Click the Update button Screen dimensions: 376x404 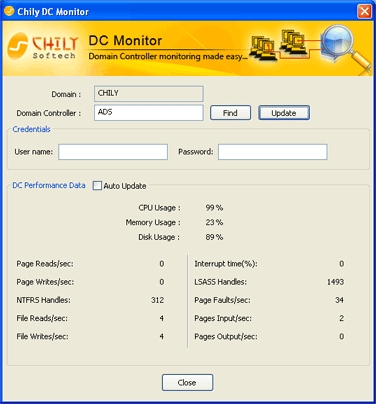pyautogui.click(x=284, y=113)
